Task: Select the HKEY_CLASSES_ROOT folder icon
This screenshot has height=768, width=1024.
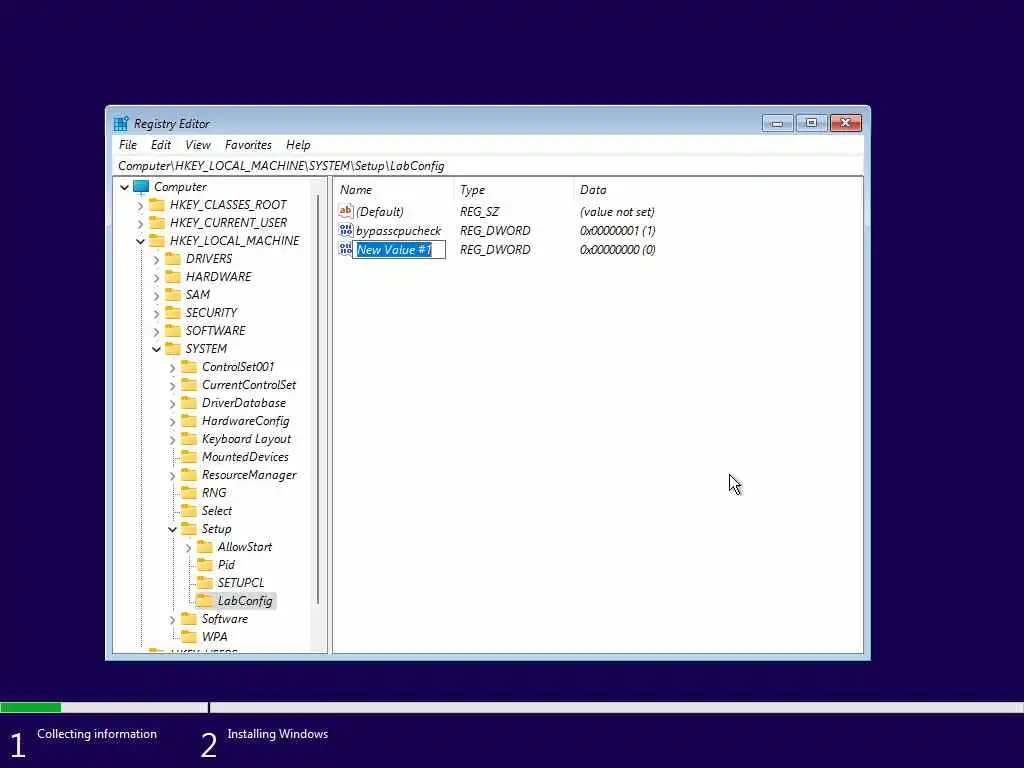Action: click(x=157, y=205)
